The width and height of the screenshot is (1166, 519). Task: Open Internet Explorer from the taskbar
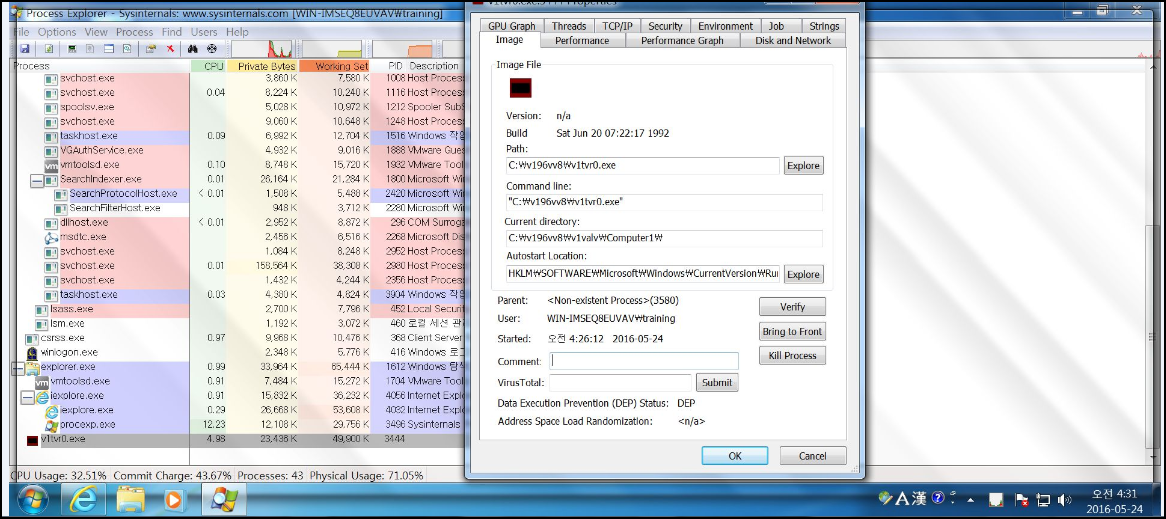pos(83,499)
